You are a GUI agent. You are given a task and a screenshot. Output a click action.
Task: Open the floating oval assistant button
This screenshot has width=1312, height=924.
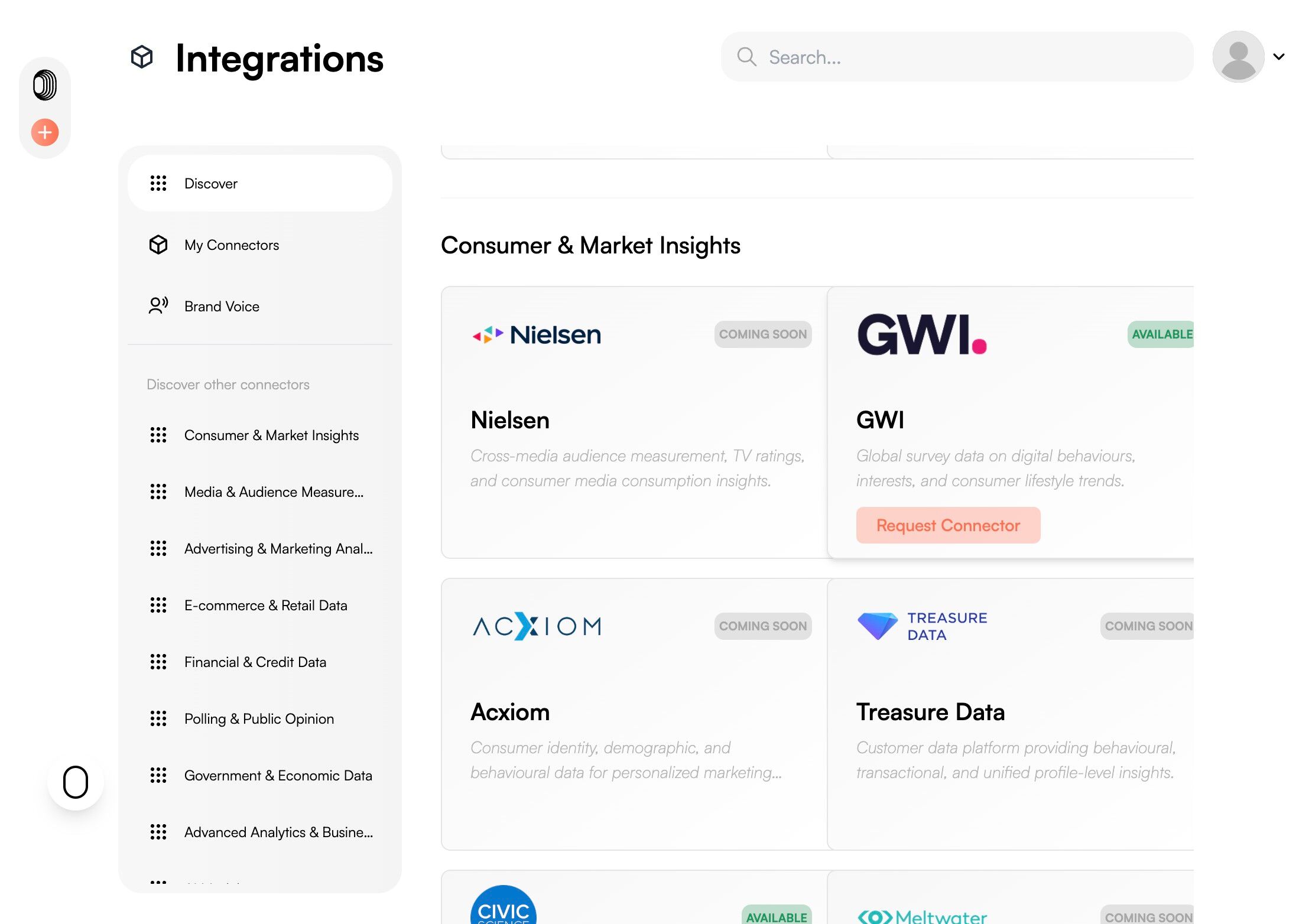tap(76, 782)
